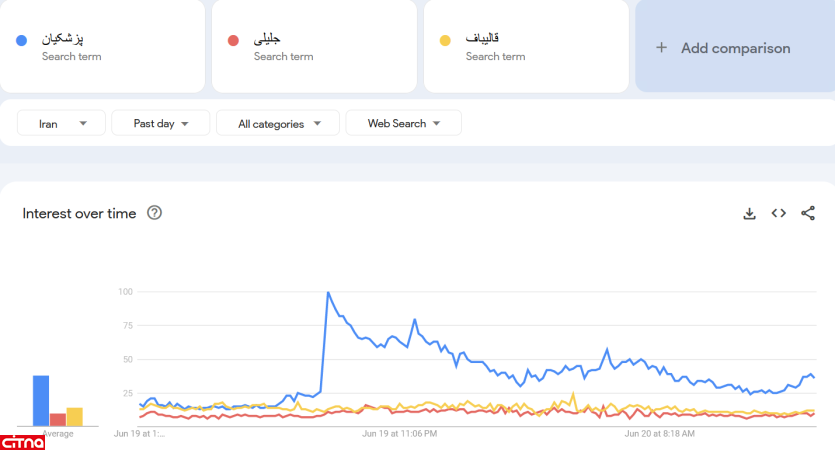Click the share chart icon
The width and height of the screenshot is (835, 450).
(x=808, y=213)
